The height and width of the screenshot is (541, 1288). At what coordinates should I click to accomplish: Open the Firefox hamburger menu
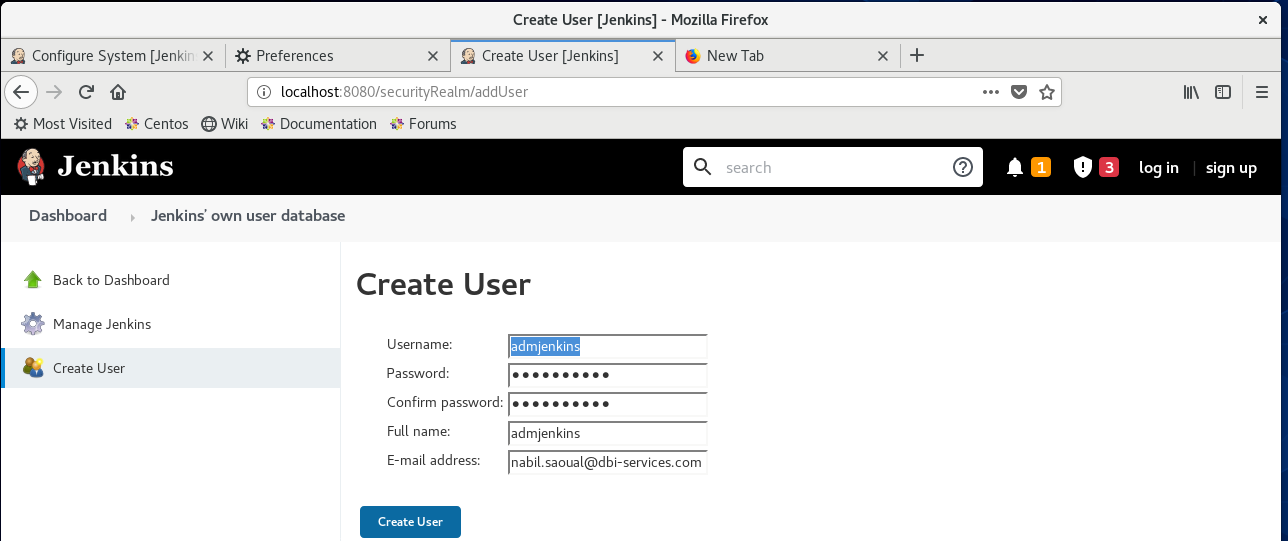(x=1262, y=92)
